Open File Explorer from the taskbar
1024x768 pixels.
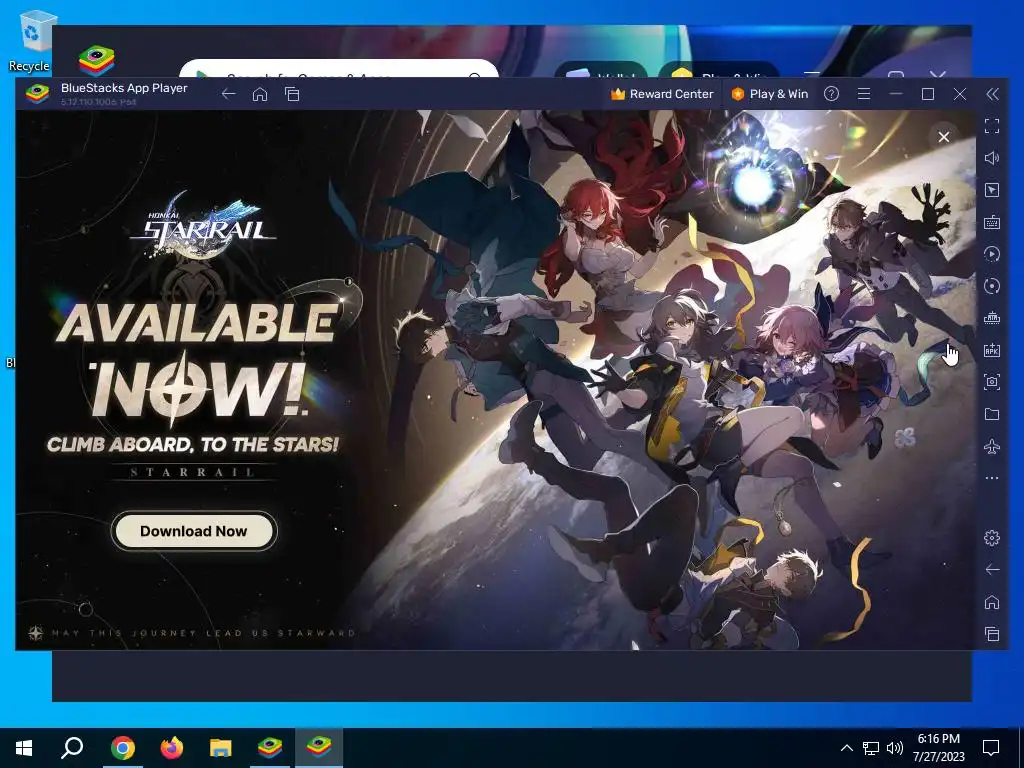point(221,748)
